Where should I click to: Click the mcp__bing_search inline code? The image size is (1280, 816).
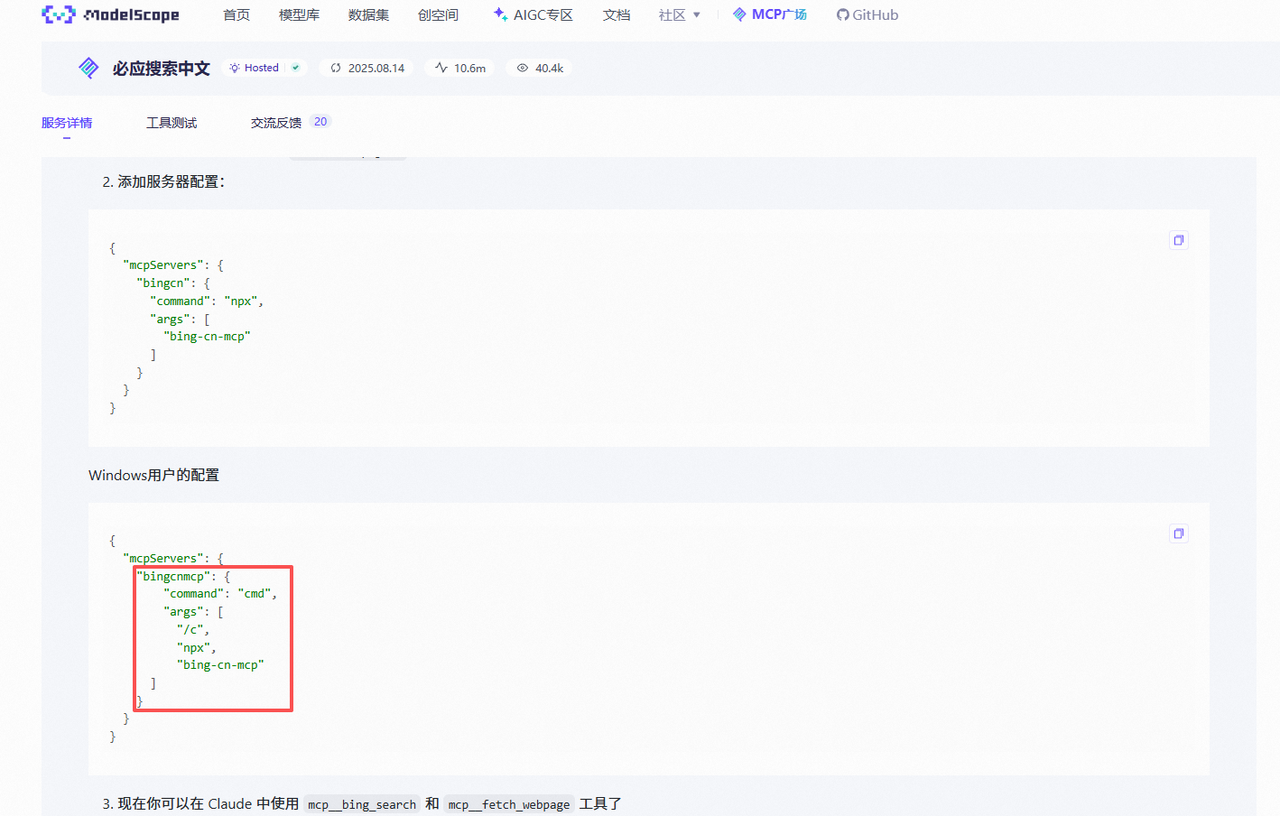point(362,804)
